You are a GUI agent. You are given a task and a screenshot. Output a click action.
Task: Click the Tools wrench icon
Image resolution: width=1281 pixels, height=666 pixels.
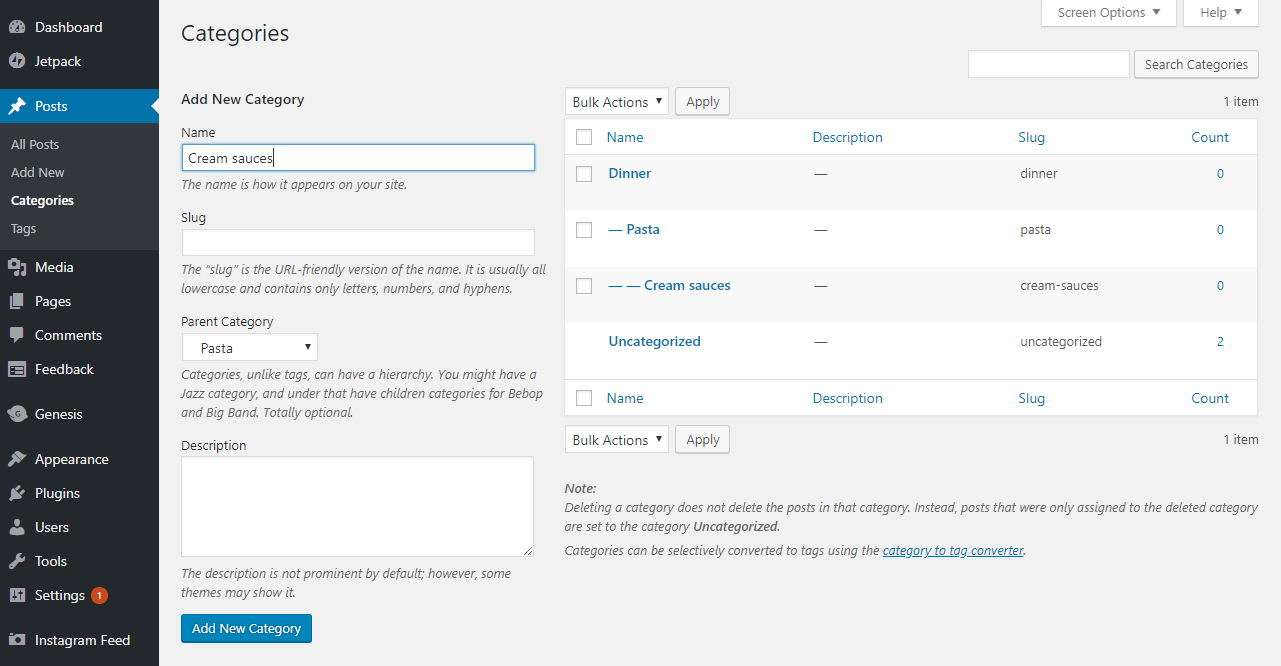pyautogui.click(x=17, y=561)
